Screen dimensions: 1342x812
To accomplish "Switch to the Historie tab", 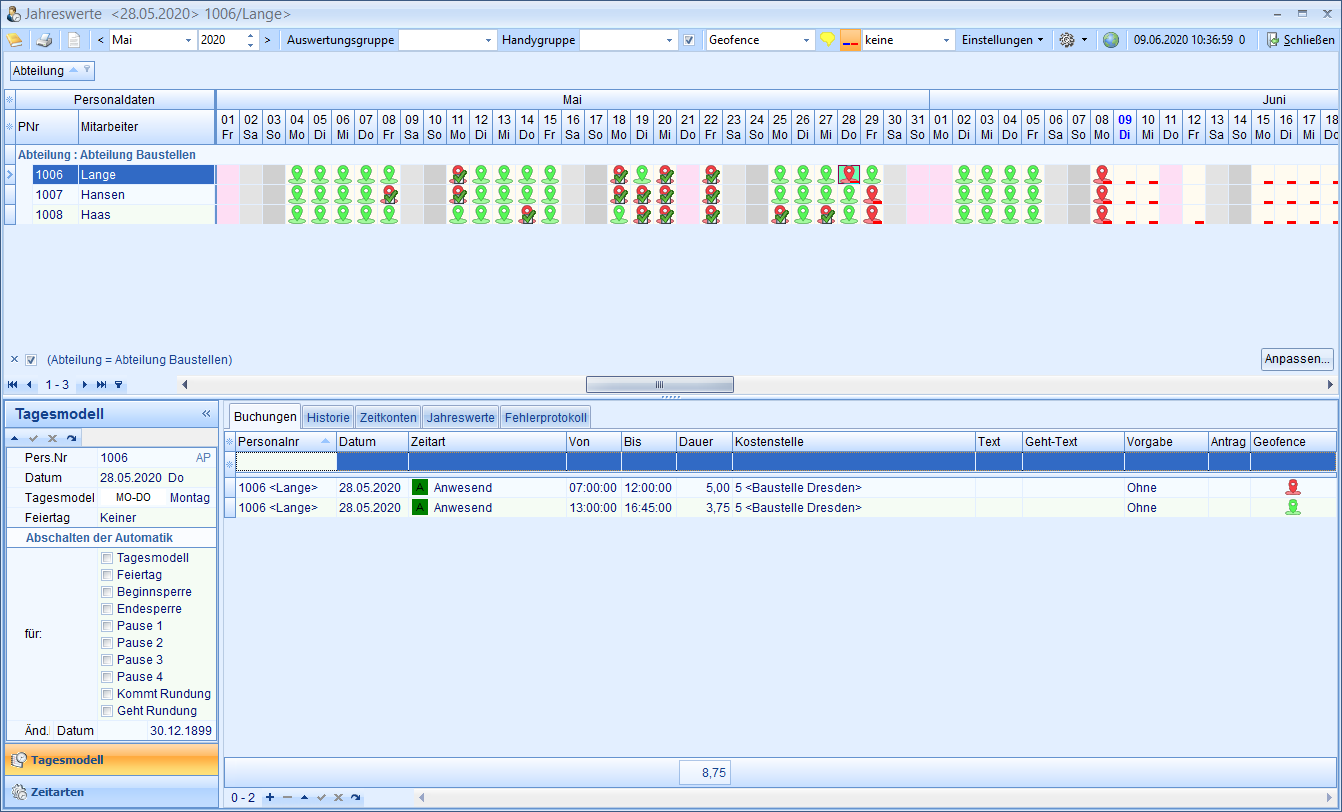I will pyautogui.click(x=328, y=417).
